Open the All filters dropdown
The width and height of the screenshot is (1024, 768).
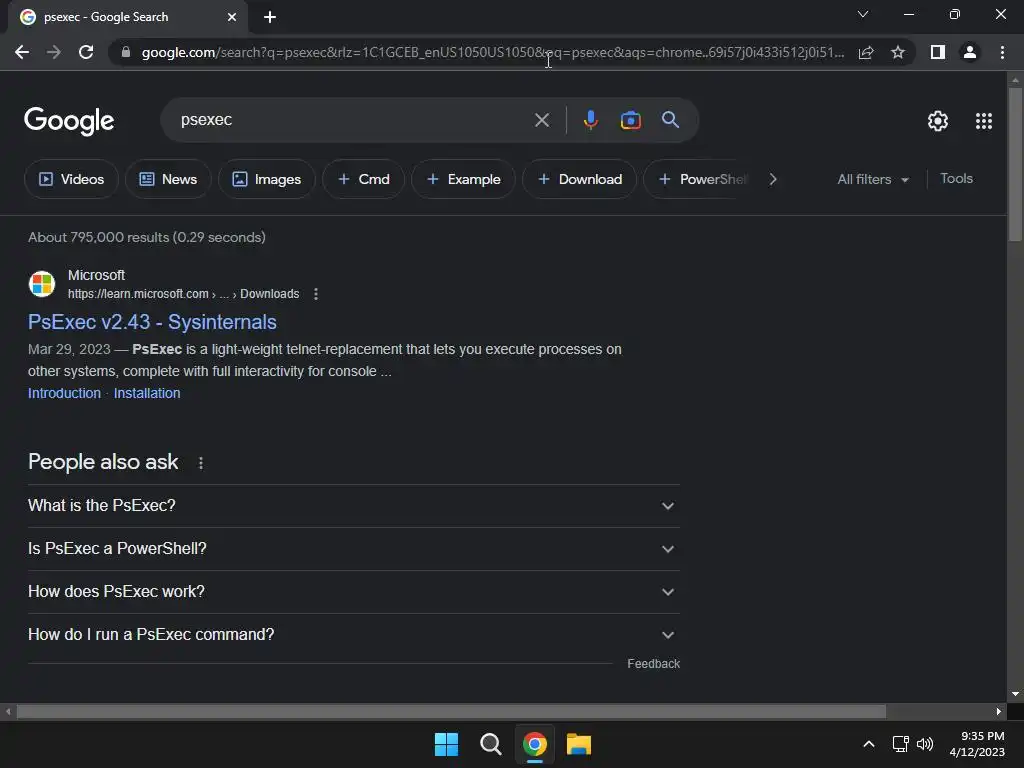point(872,179)
